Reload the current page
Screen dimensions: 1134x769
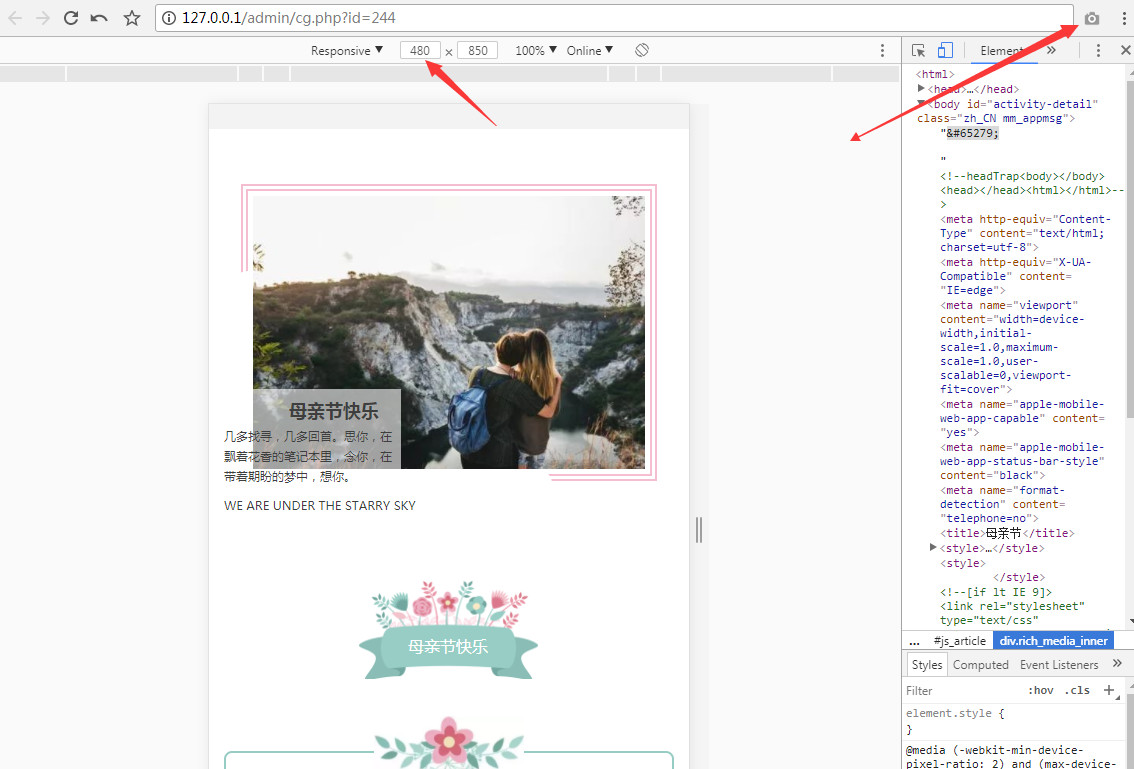(71, 18)
